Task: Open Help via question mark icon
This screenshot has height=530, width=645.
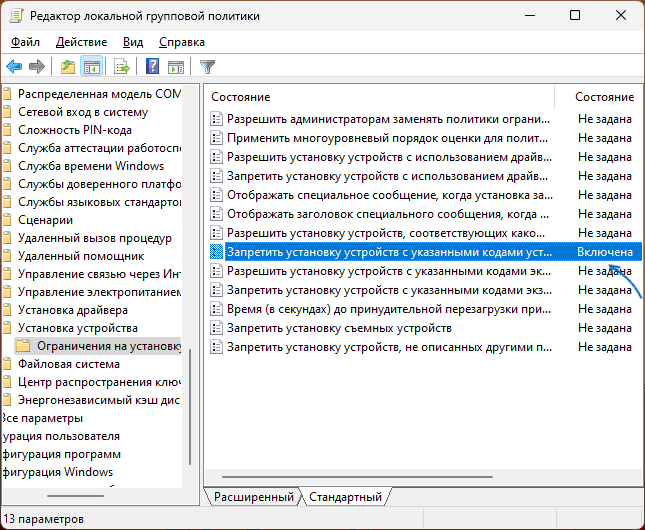Action: point(153,66)
